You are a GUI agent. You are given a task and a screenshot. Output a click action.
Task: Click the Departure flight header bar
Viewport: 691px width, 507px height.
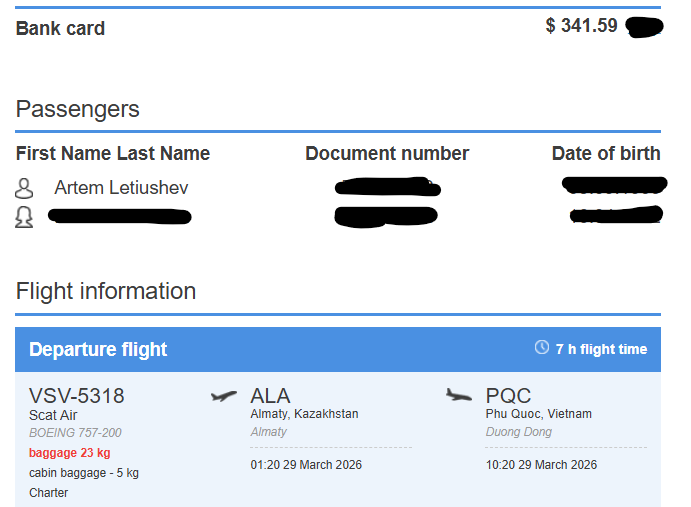click(x=338, y=349)
